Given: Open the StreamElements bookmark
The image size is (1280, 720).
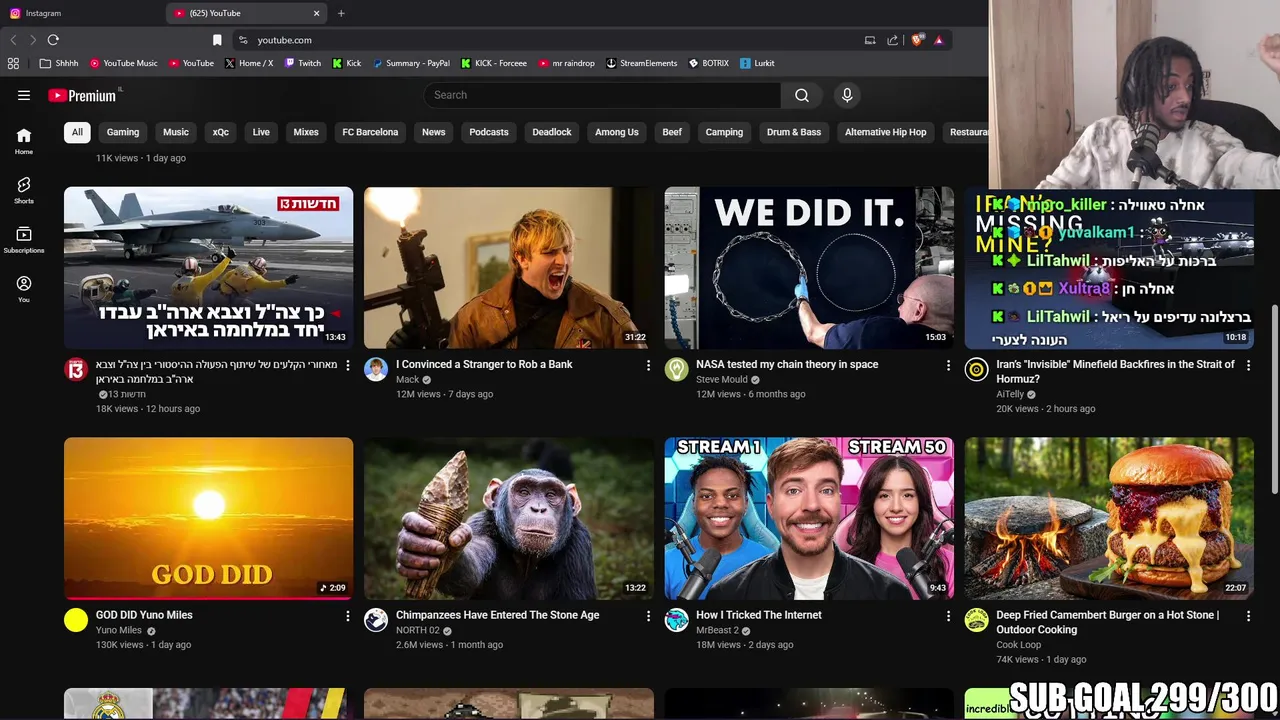Looking at the screenshot, I should pyautogui.click(x=642, y=63).
